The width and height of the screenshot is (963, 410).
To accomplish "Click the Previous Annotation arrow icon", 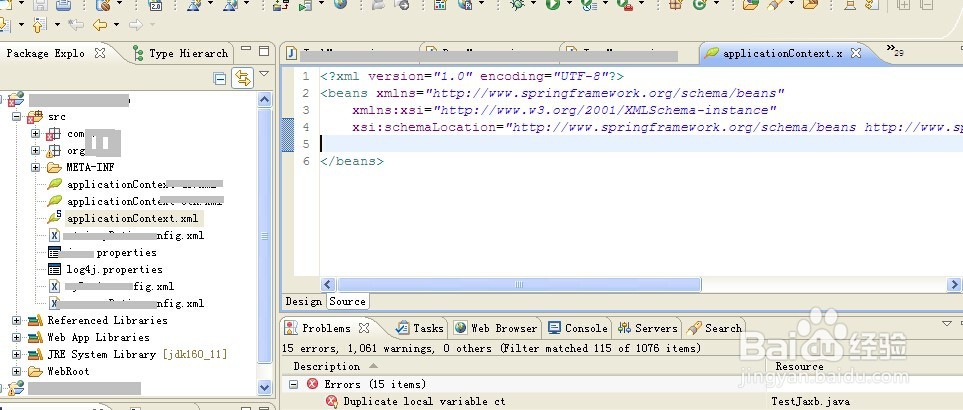I will (39, 25).
